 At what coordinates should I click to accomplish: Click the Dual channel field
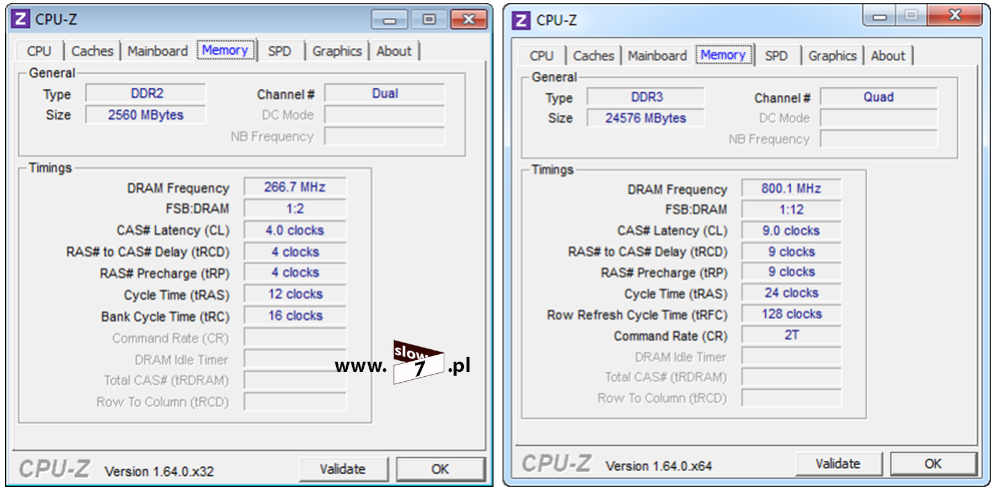pos(385,94)
